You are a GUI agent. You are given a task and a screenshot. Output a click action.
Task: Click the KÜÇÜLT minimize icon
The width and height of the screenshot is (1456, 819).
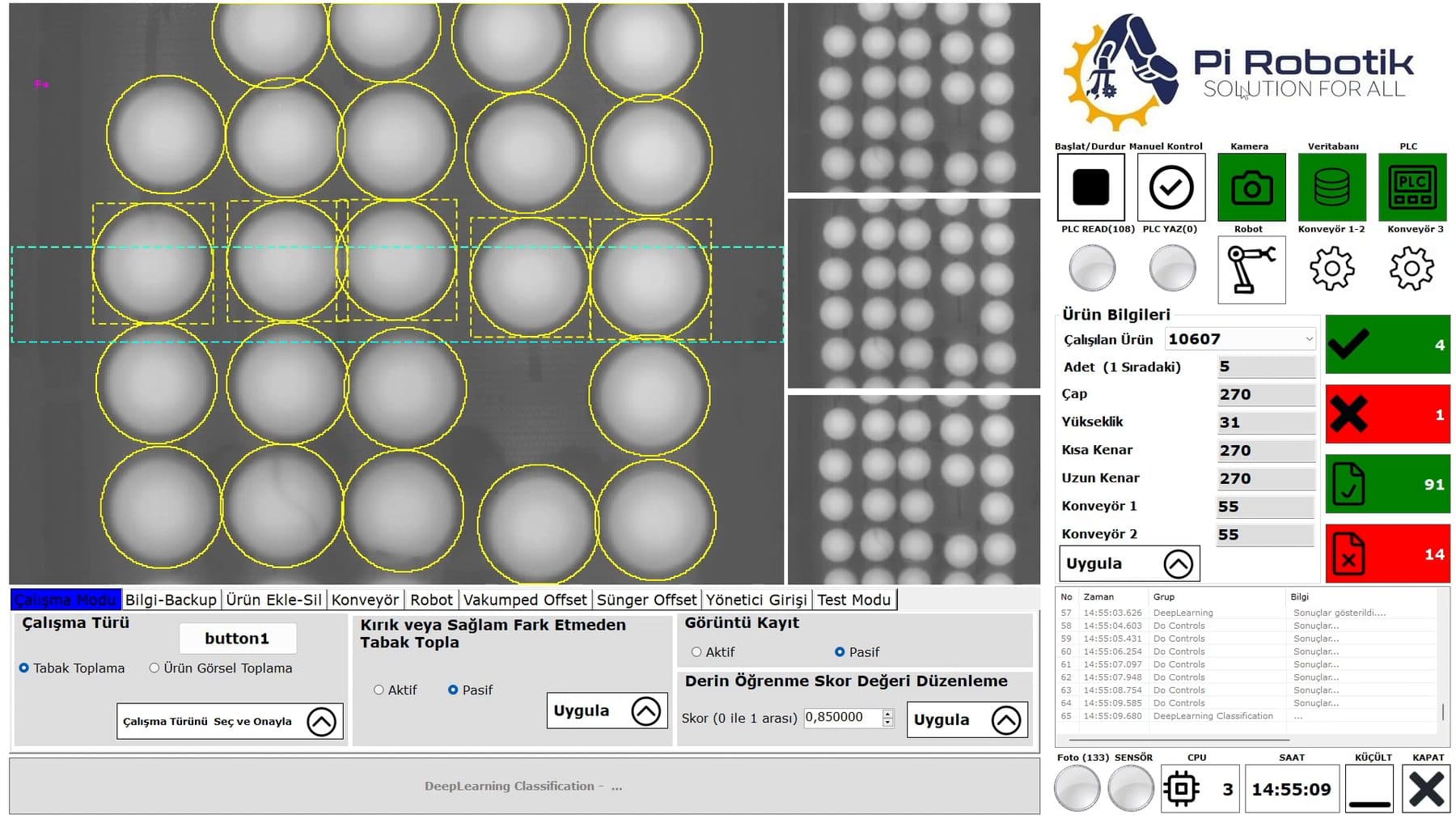pos(1369,788)
